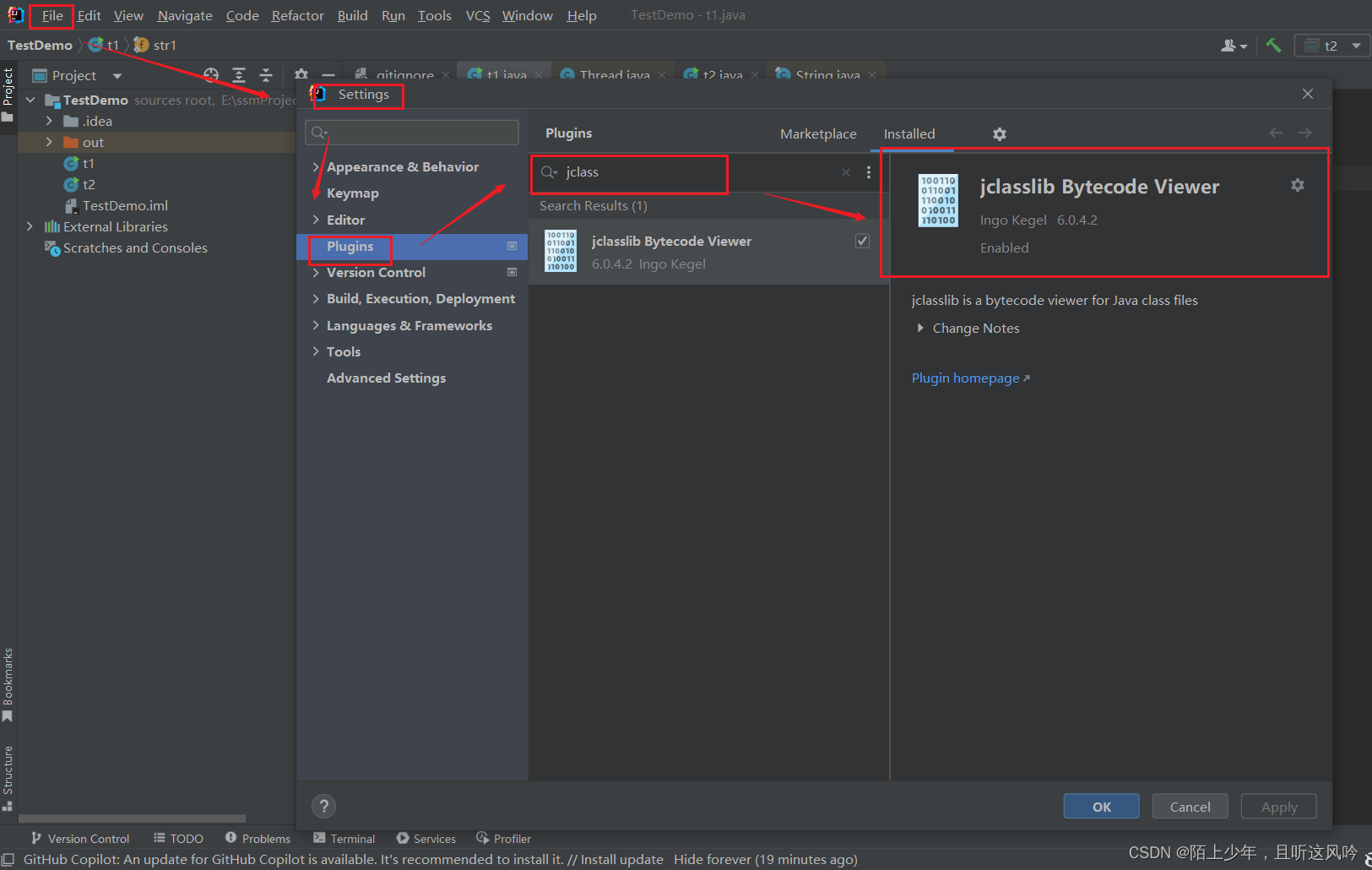
Task: Expand Appearance & Behavior settings
Action: coord(316,167)
